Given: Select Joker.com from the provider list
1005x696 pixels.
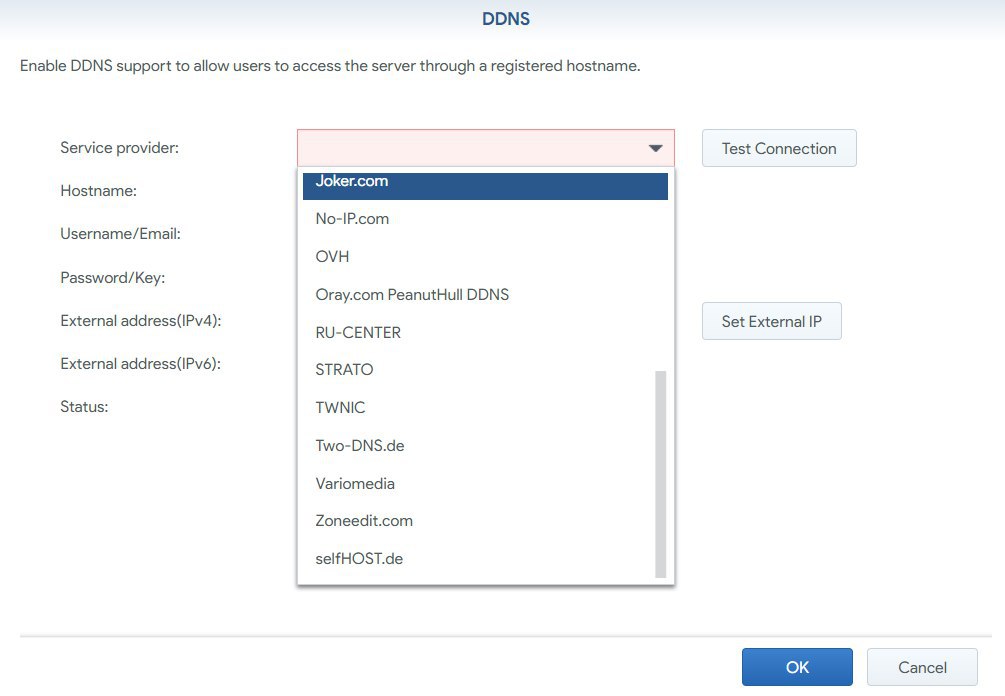Looking at the screenshot, I should click(485, 185).
